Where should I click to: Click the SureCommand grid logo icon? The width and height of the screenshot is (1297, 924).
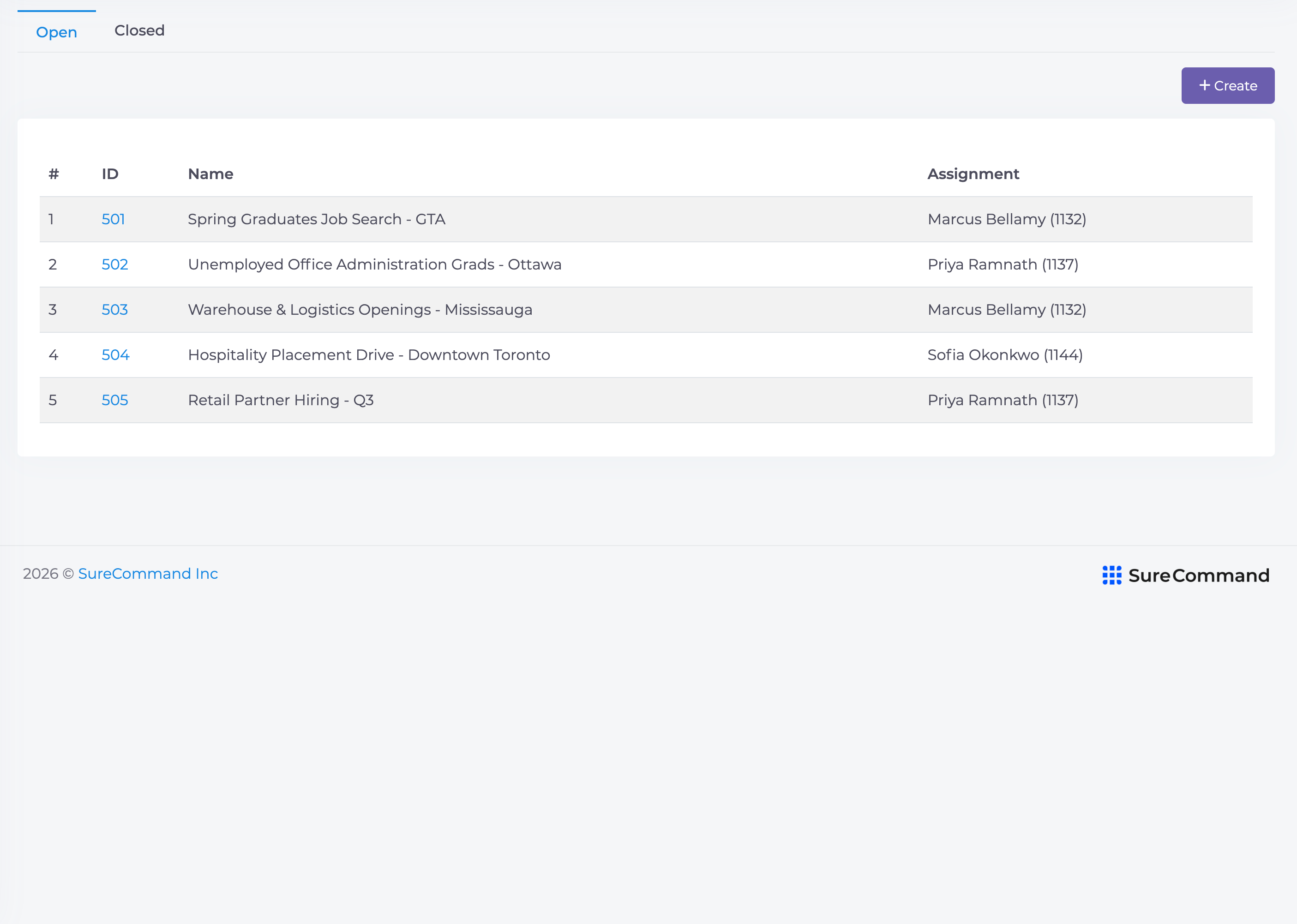[x=1111, y=575]
